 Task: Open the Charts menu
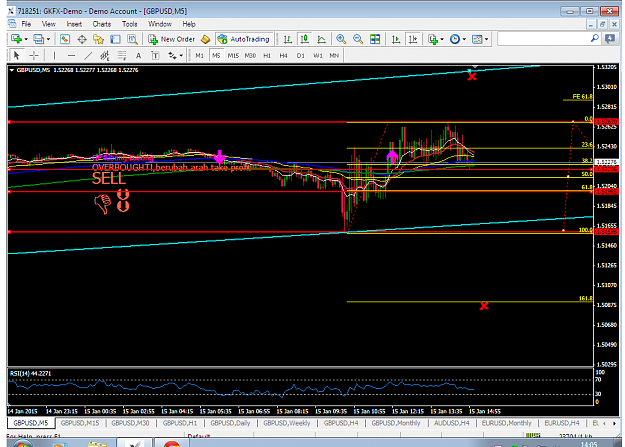(x=102, y=24)
